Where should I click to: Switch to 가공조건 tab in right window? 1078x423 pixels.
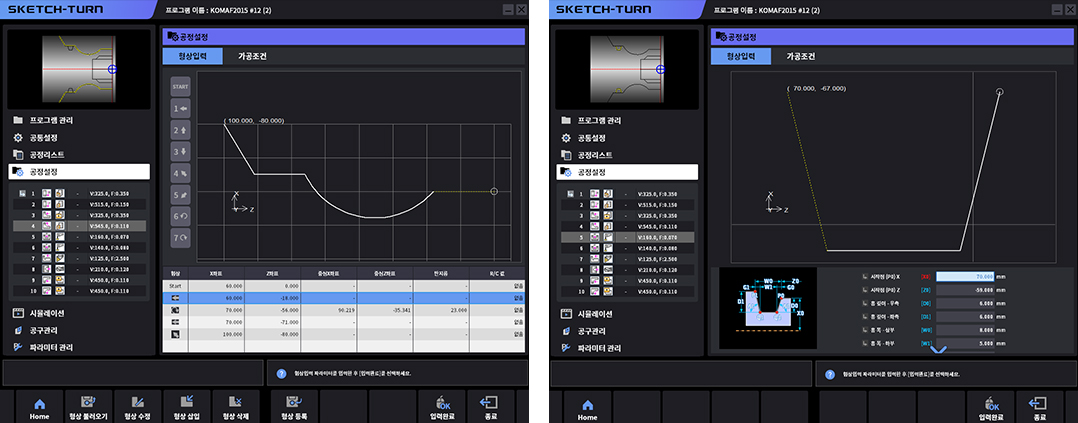pos(801,57)
